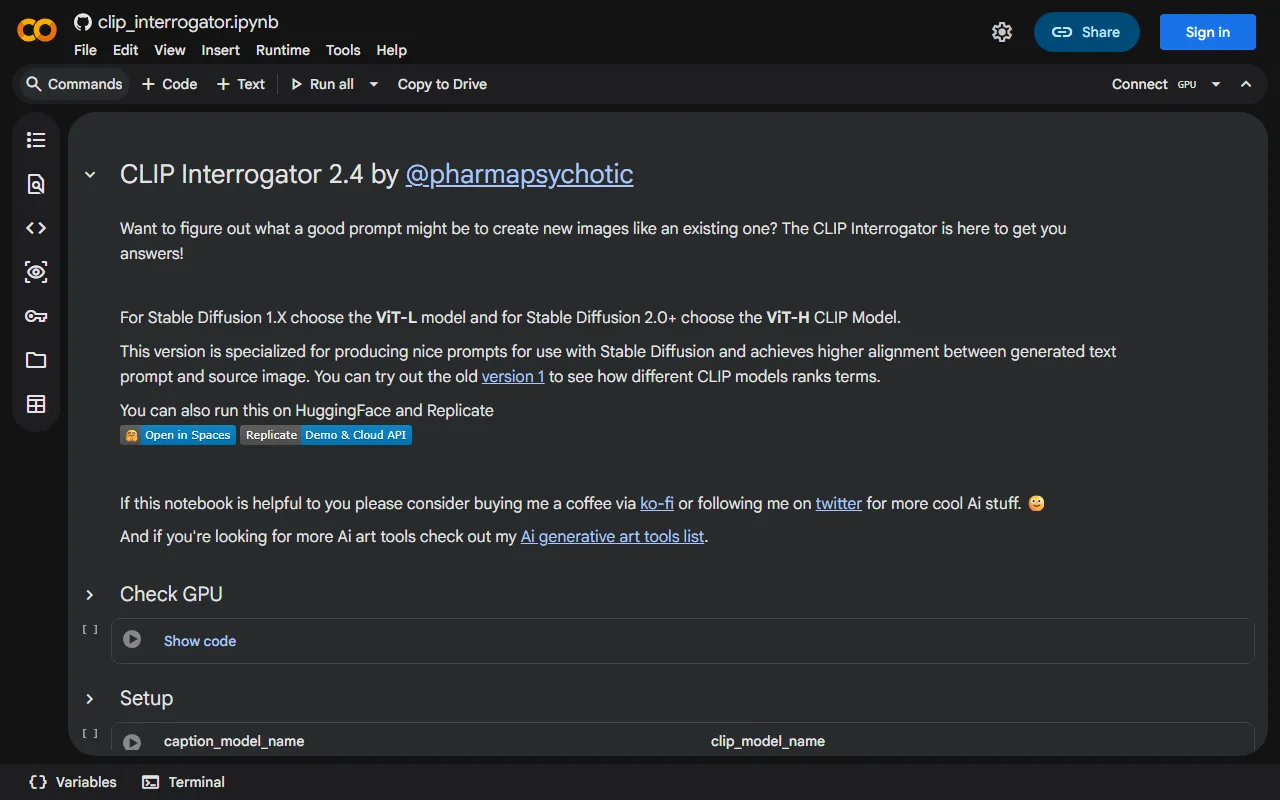This screenshot has width=1280, height=800.
Task: Open the Files folder icon
Action: 36,360
